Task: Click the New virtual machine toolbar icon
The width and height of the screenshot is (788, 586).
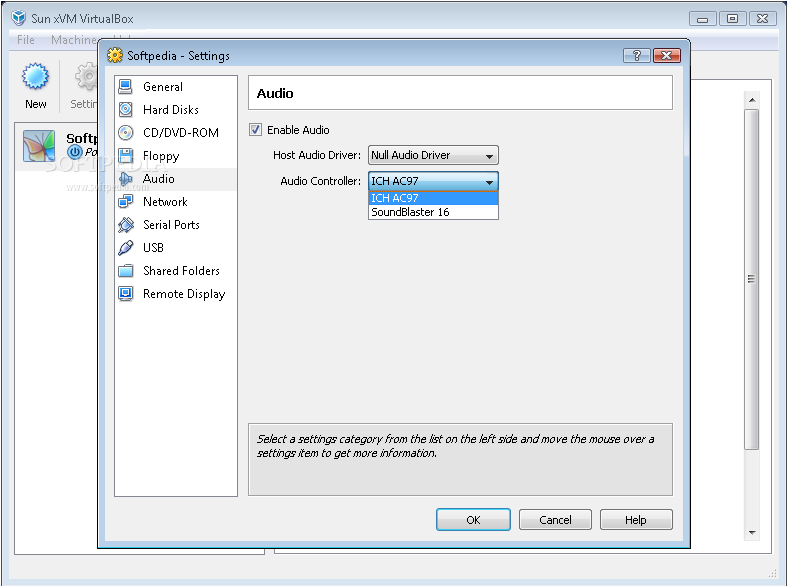Action: click(35, 76)
